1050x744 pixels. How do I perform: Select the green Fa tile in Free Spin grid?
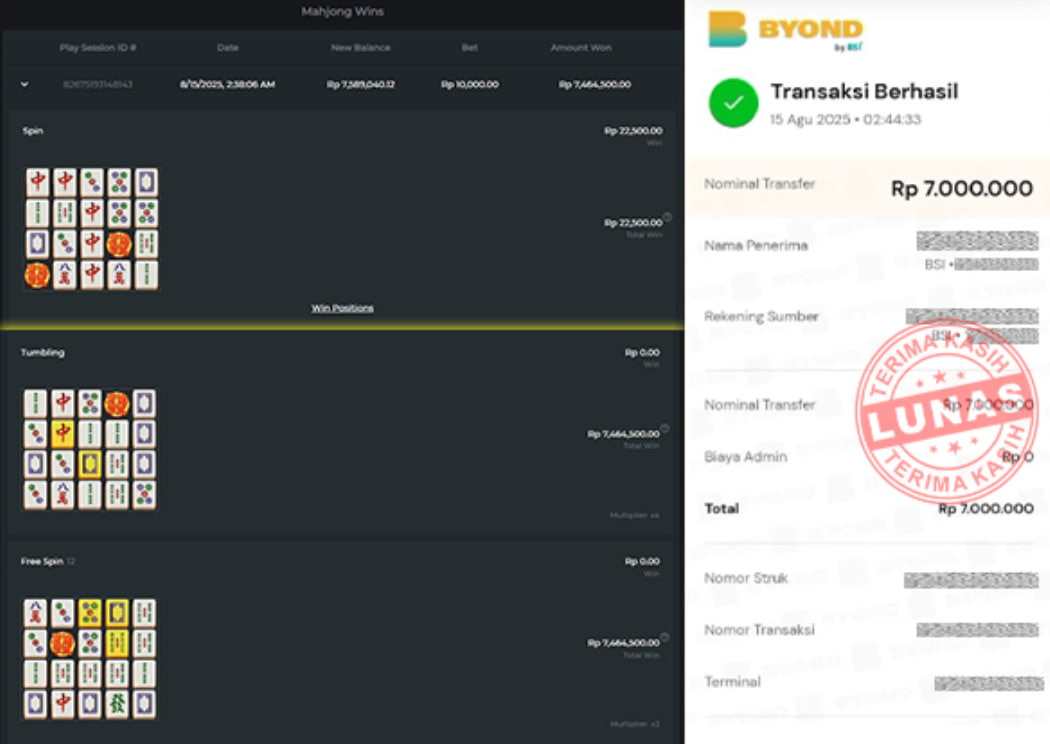(117, 704)
